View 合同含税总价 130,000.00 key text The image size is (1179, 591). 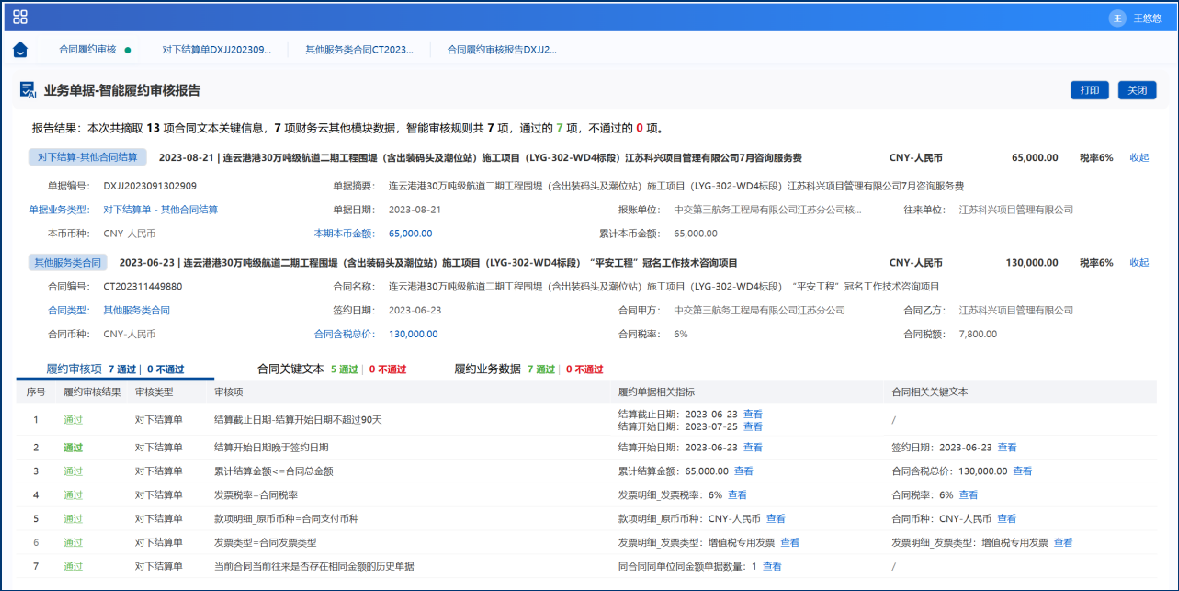pyautogui.click(x=1023, y=471)
